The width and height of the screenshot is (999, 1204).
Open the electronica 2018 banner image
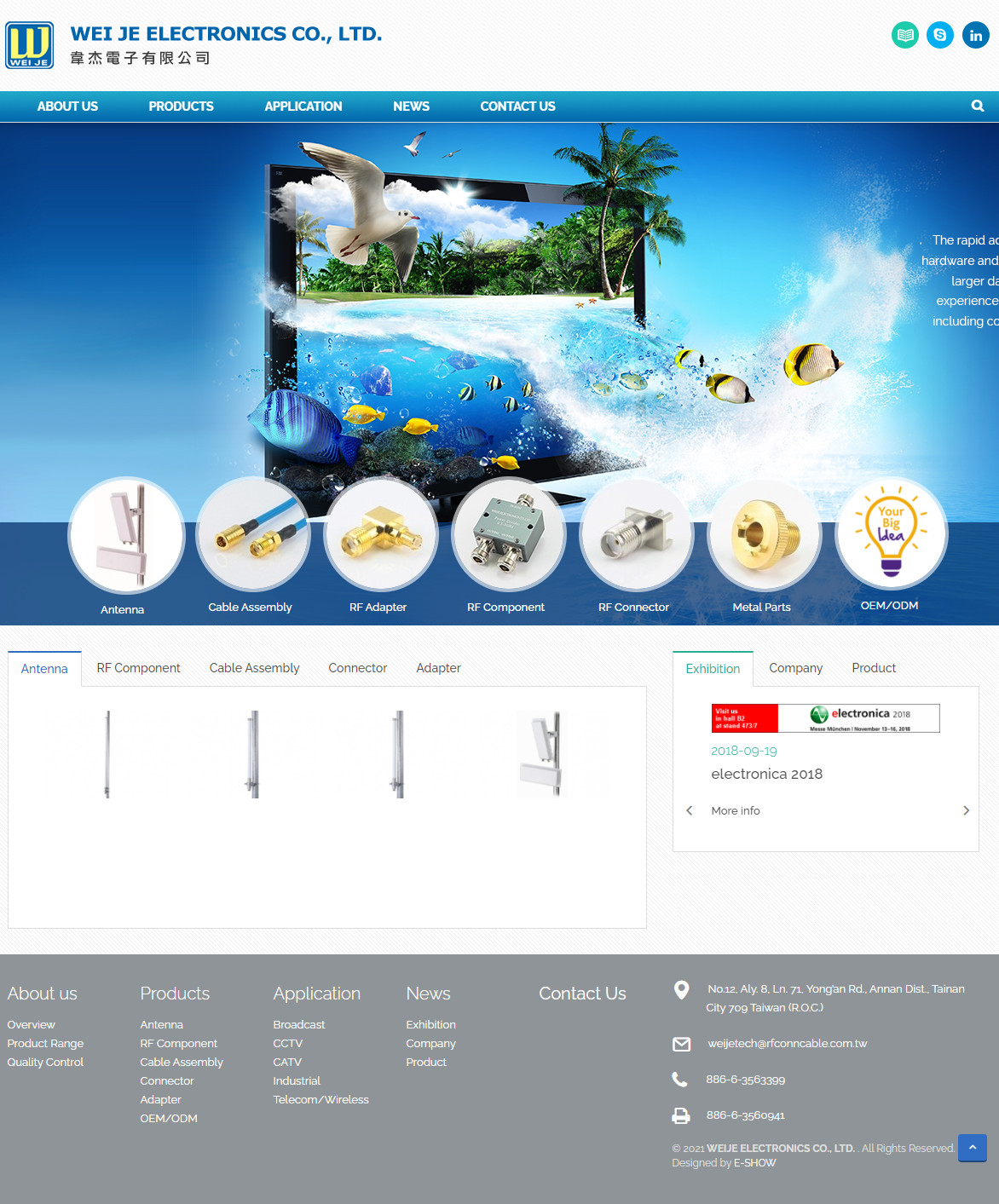tap(825, 718)
